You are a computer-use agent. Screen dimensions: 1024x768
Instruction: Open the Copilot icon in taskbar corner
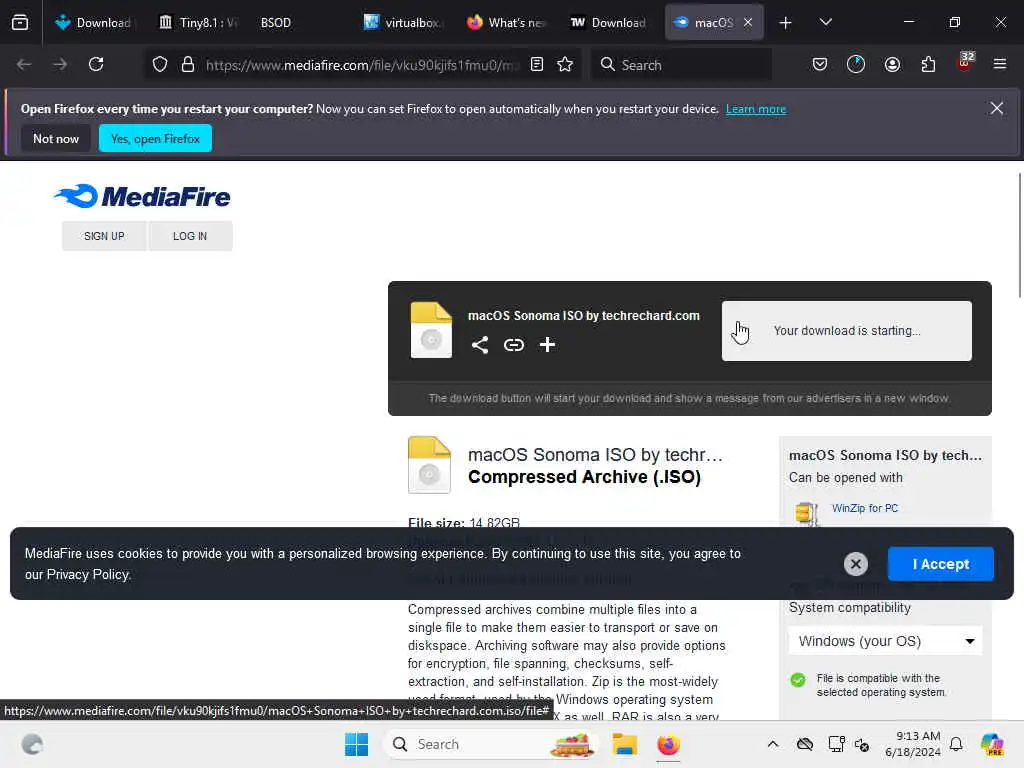coord(993,744)
